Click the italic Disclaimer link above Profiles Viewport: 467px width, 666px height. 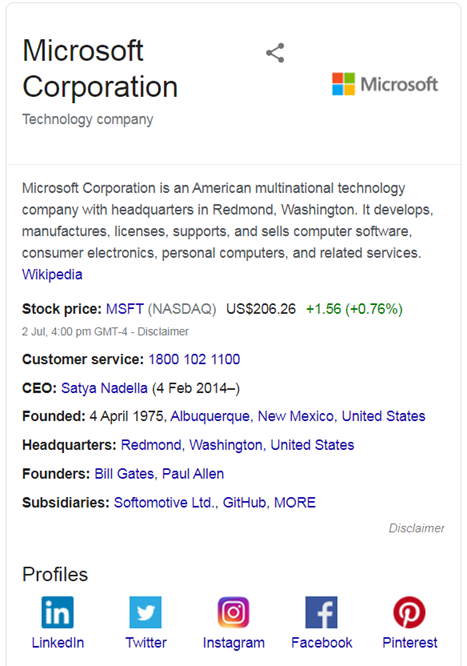[416, 528]
